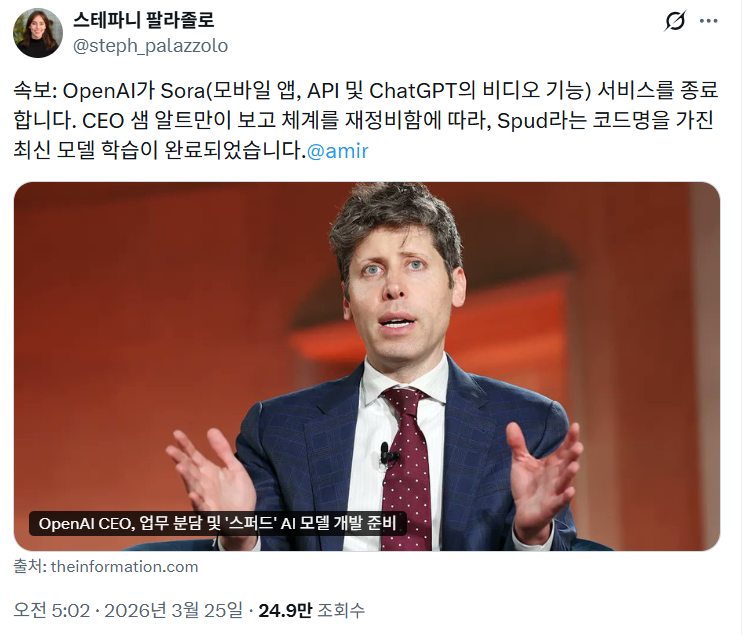
Task: Open the article card preview image
Action: click(x=367, y=366)
